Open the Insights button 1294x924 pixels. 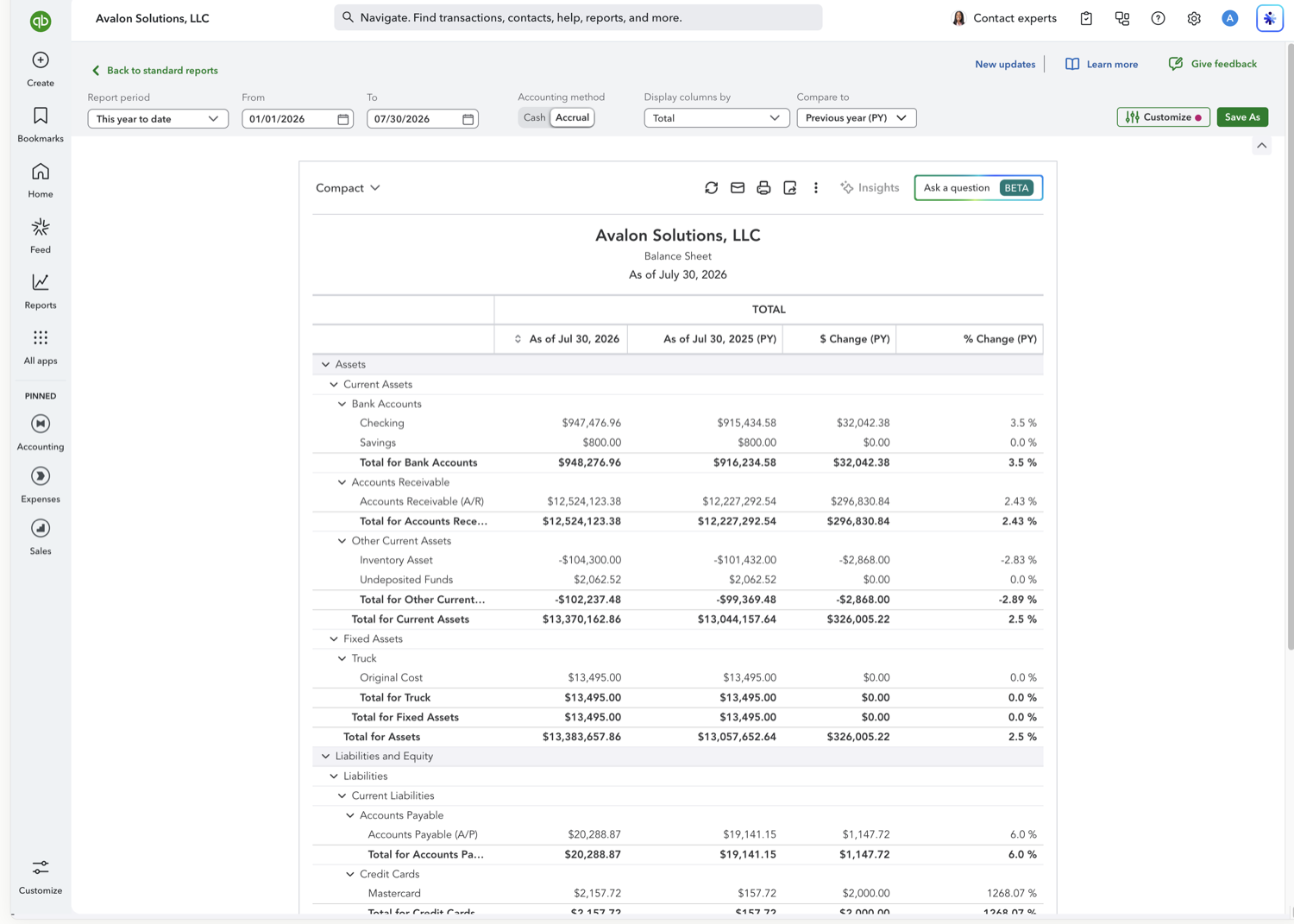pyautogui.click(x=870, y=188)
